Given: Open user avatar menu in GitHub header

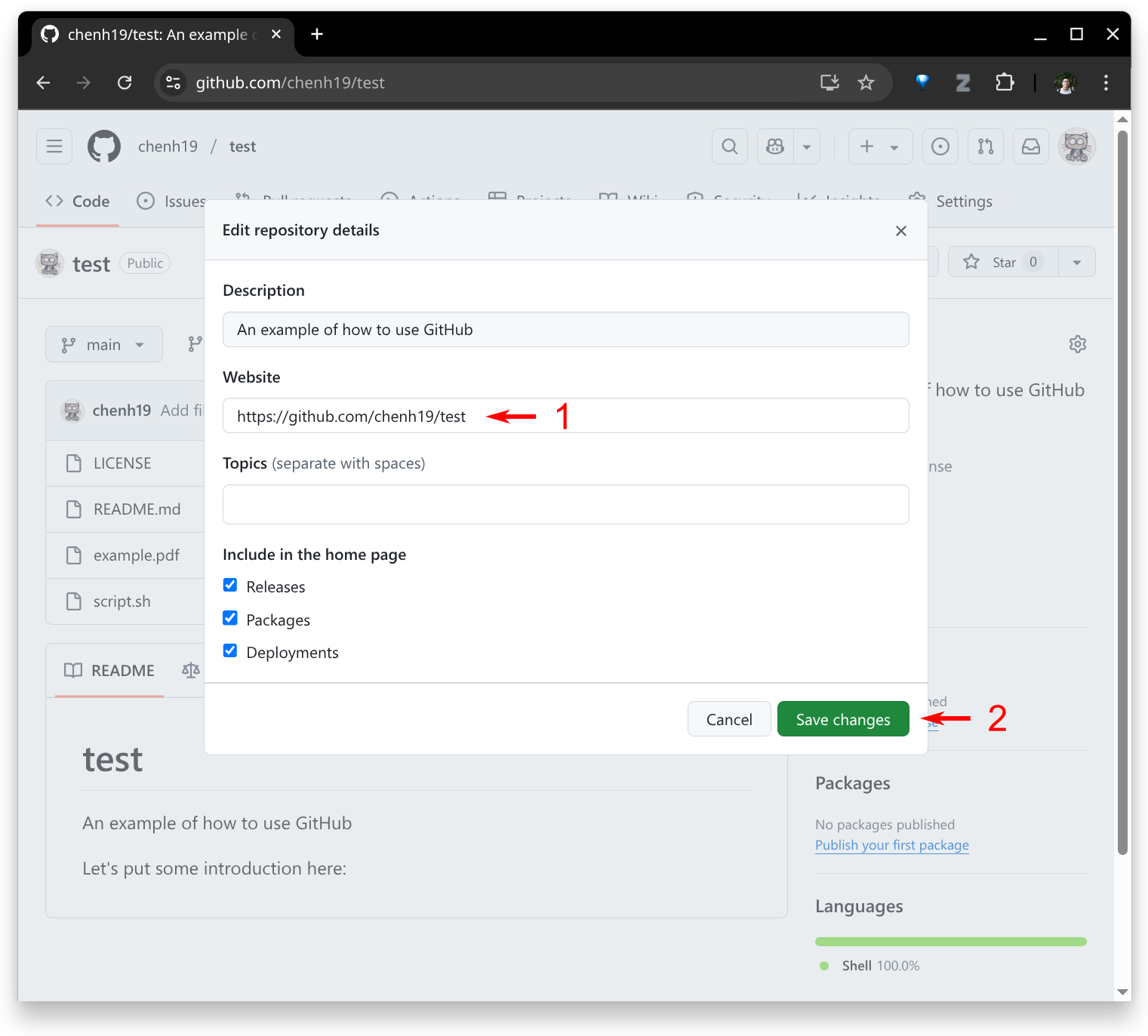Looking at the screenshot, I should point(1077,146).
